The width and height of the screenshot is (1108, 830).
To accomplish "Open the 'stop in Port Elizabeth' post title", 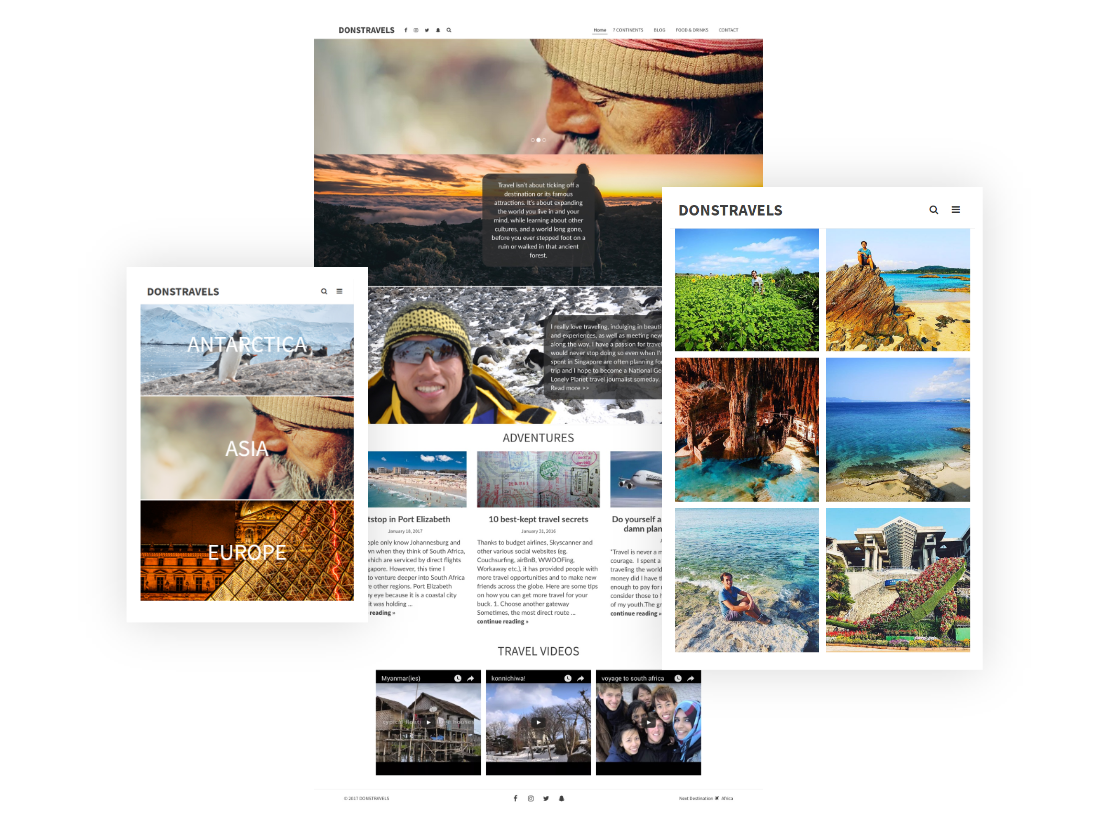I will pyautogui.click(x=409, y=519).
